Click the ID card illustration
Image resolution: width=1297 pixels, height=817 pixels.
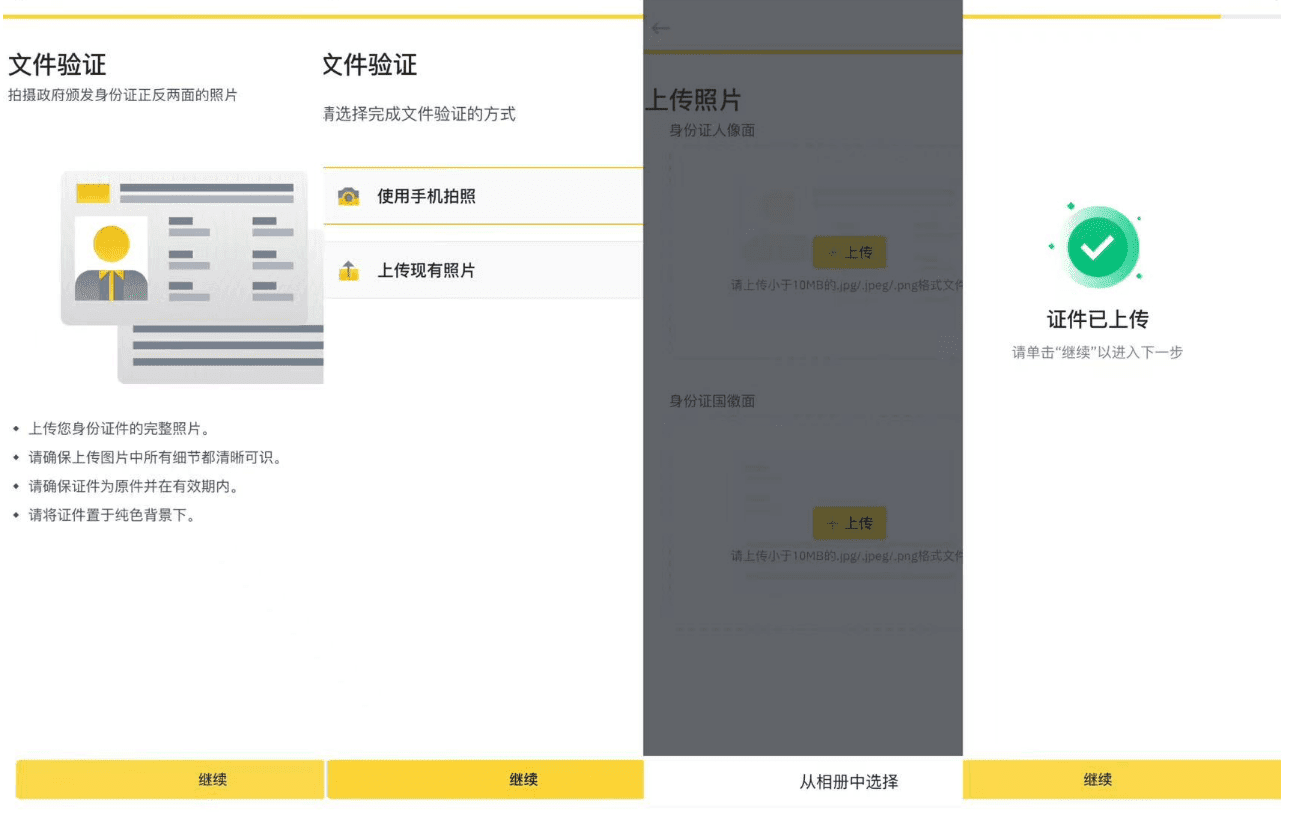(x=192, y=277)
